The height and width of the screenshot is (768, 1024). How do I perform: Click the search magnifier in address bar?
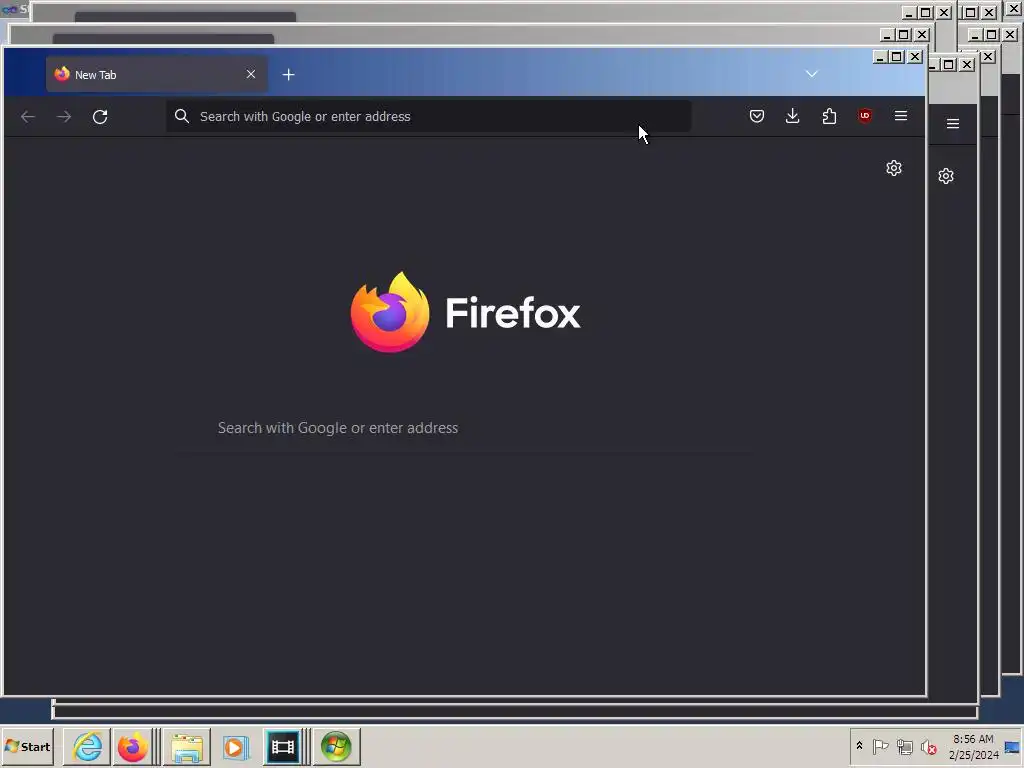tap(182, 116)
